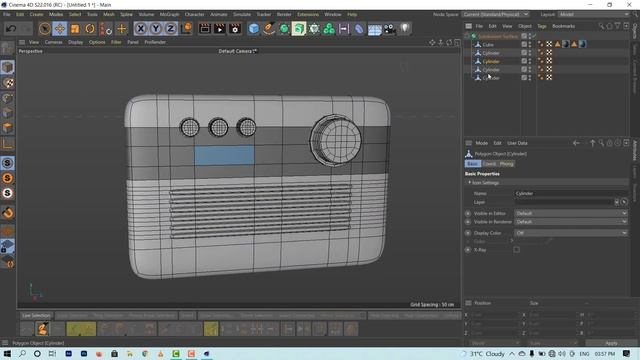Toggle the coordinate system icon

pos(186,29)
